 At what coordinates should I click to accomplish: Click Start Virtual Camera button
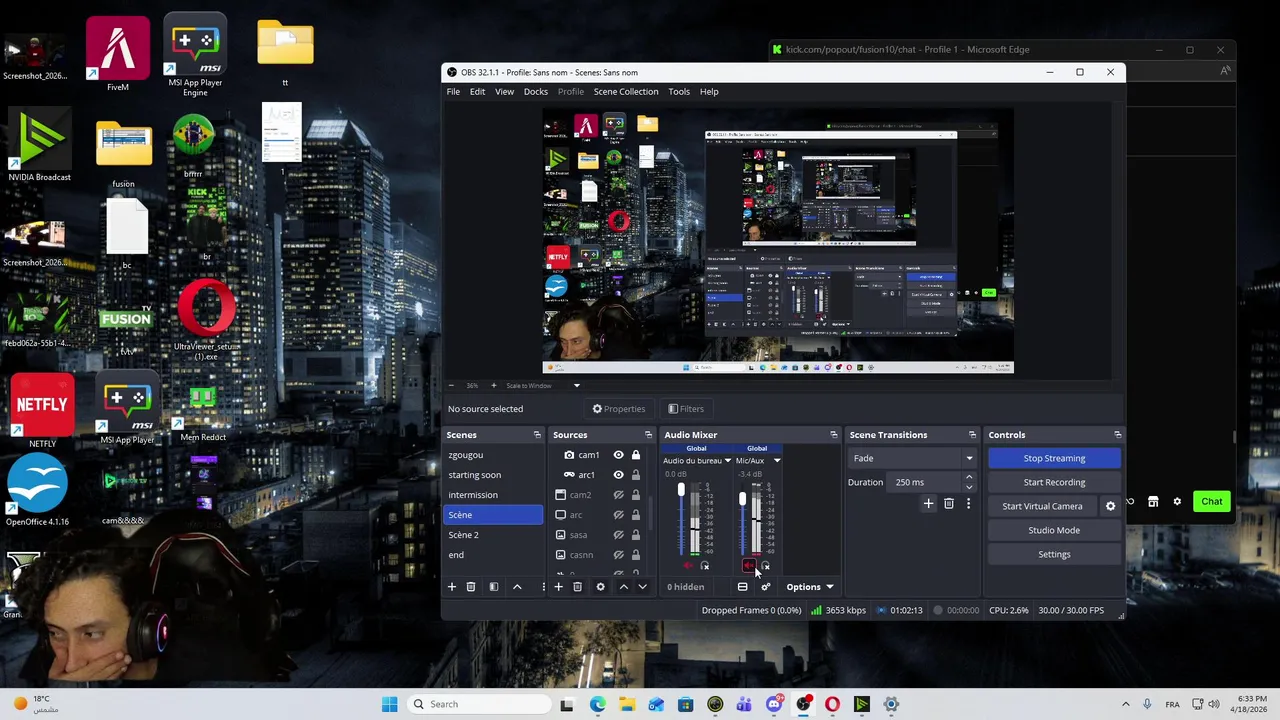click(x=1042, y=506)
